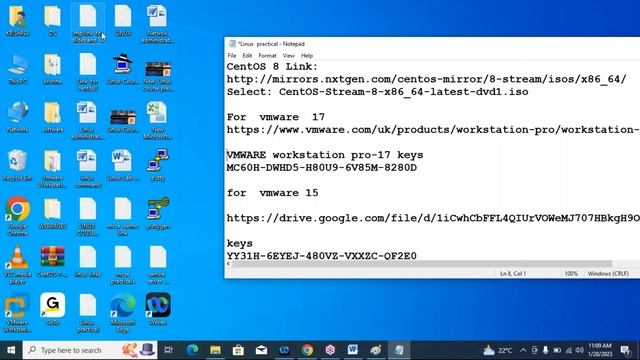Image resolution: width=640 pixels, height=360 pixels.
Task: Click the 100% zoom status entry
Action: click(571, 273)
